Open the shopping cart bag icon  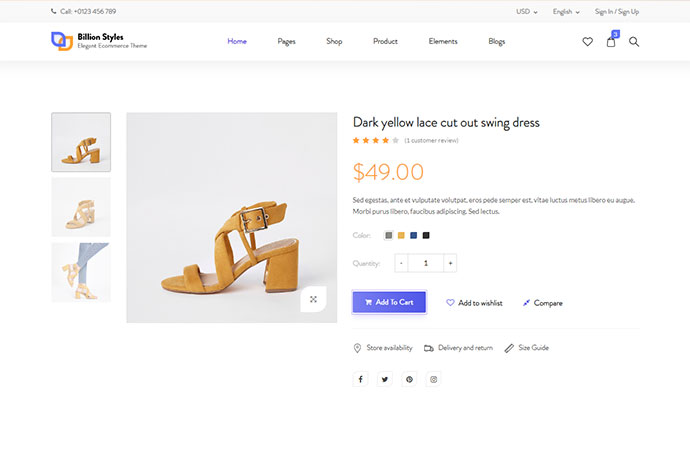click(611, 42)
